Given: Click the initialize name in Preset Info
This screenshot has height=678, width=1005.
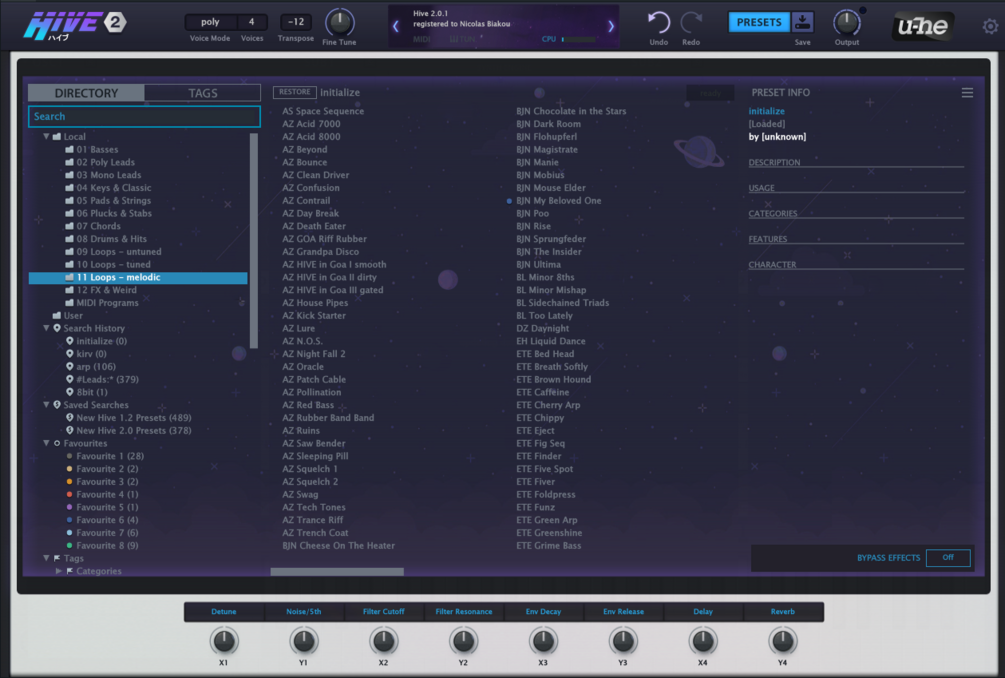Looking at the screenshot, I should coord(767,111).
